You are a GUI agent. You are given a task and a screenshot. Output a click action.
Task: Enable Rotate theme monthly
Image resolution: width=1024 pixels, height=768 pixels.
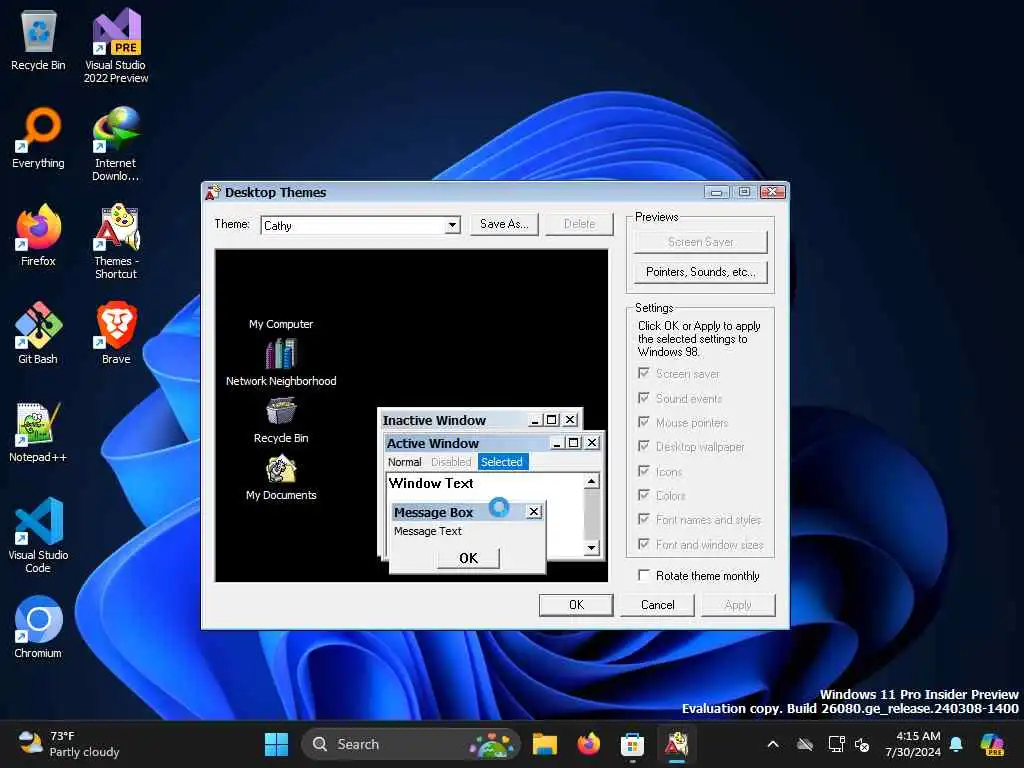644,575
